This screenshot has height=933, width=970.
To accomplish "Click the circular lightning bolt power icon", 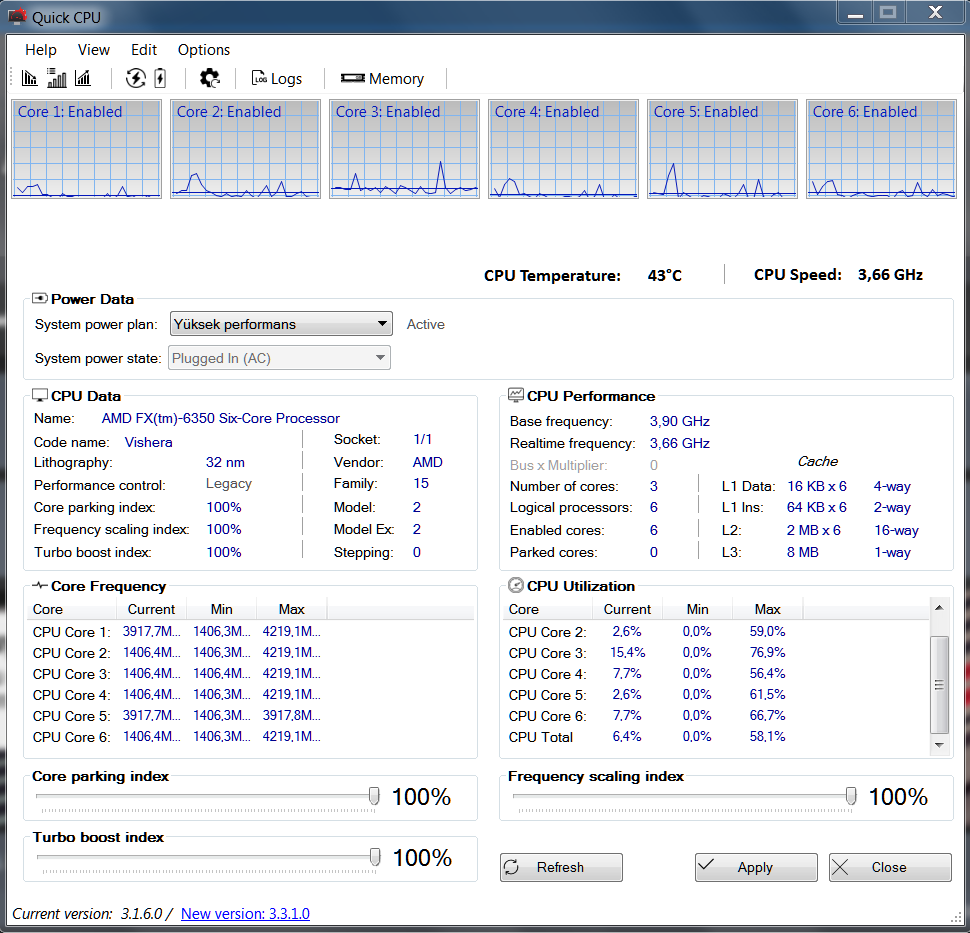I will click(135, 78).
